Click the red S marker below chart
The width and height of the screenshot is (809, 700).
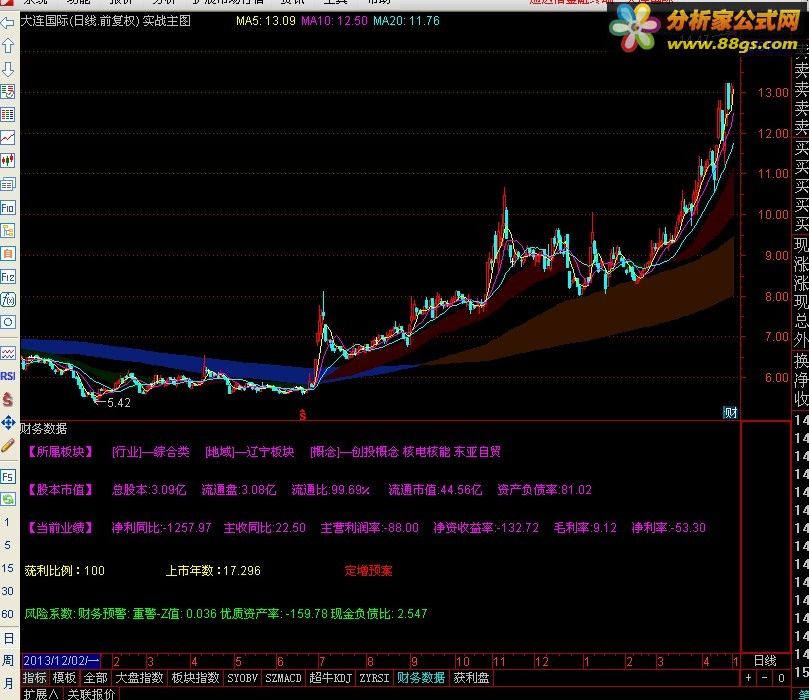(303, 414)
